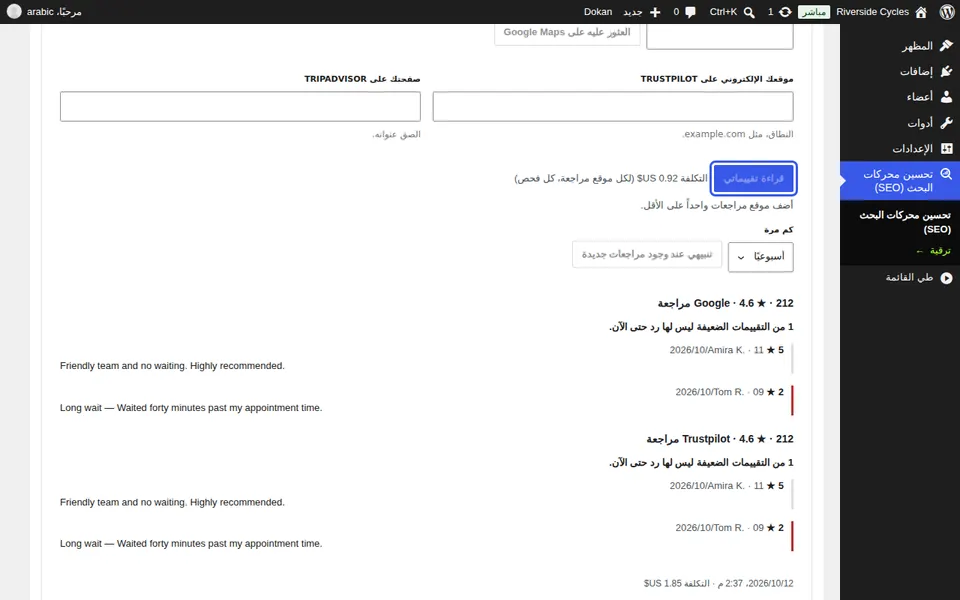Expand the أسبوعيًا frequency dropdown
Viewport: 960px width, 600px height.
(x=760, y=257)
